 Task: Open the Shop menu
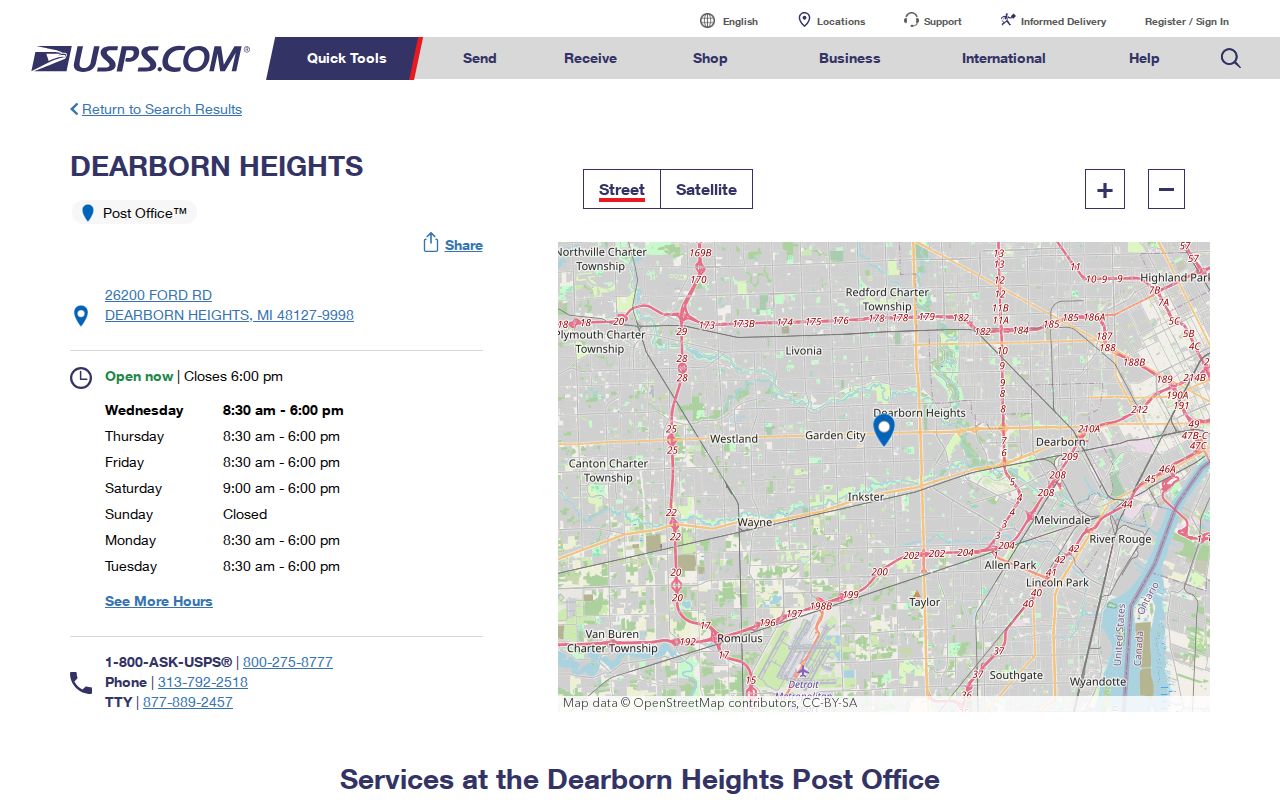click(710, 58)
